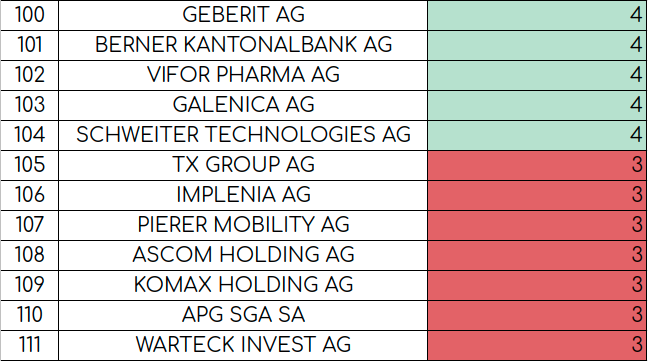Select the red score cell for TX GROUP AG
The image size is (648, 361).
click(537, 165)
